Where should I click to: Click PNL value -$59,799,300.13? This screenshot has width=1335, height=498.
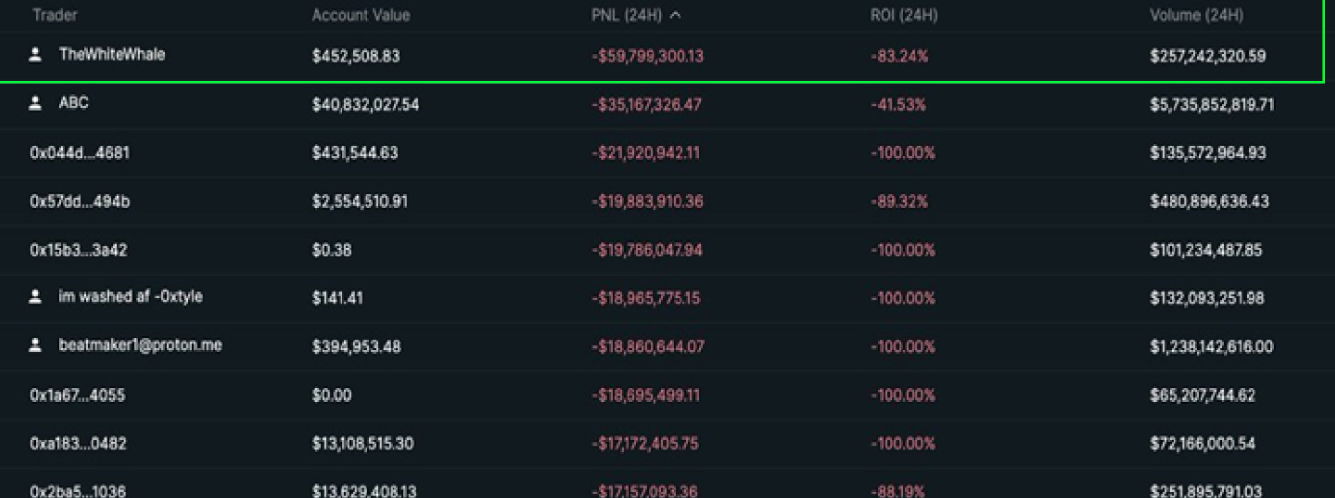tap(647, 57)
